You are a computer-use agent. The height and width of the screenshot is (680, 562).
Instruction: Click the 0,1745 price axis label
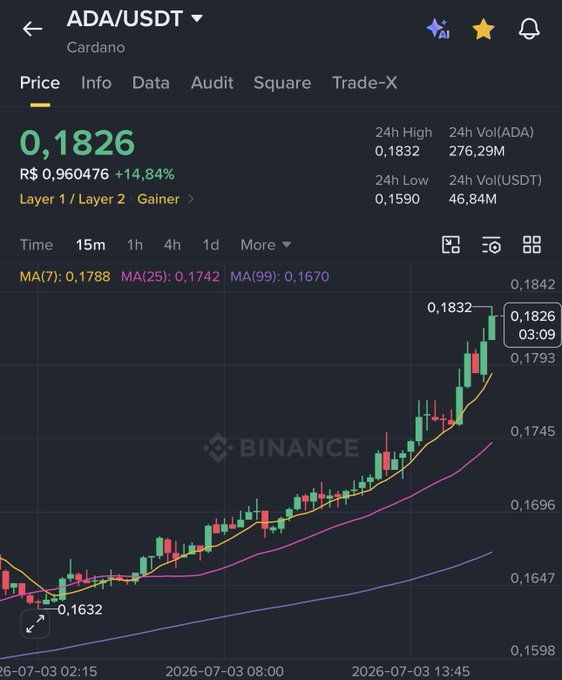coord(533,431)
